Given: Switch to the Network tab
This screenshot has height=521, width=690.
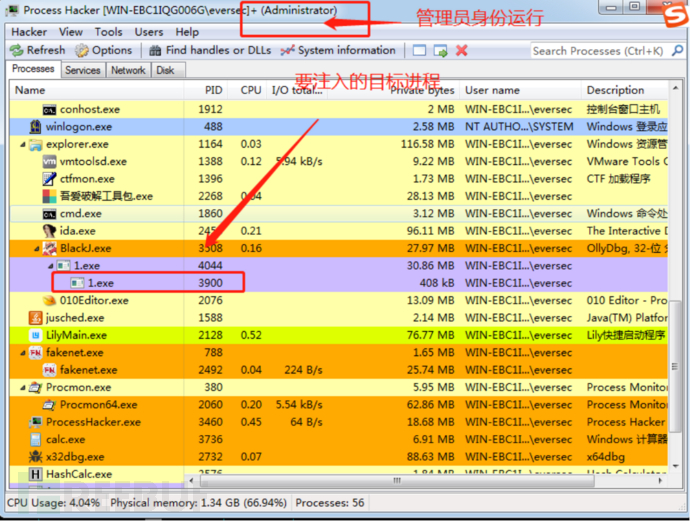Looking at the screenshot, I should click(x=128, y=70).
